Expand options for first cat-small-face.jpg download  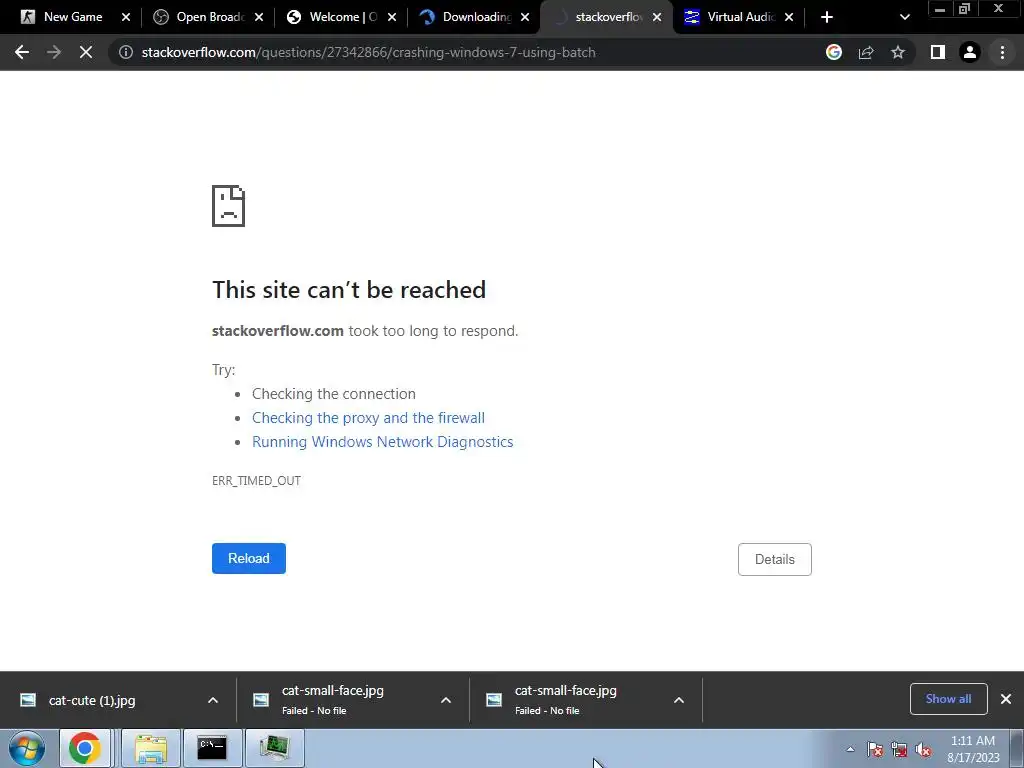coord(446,700)
